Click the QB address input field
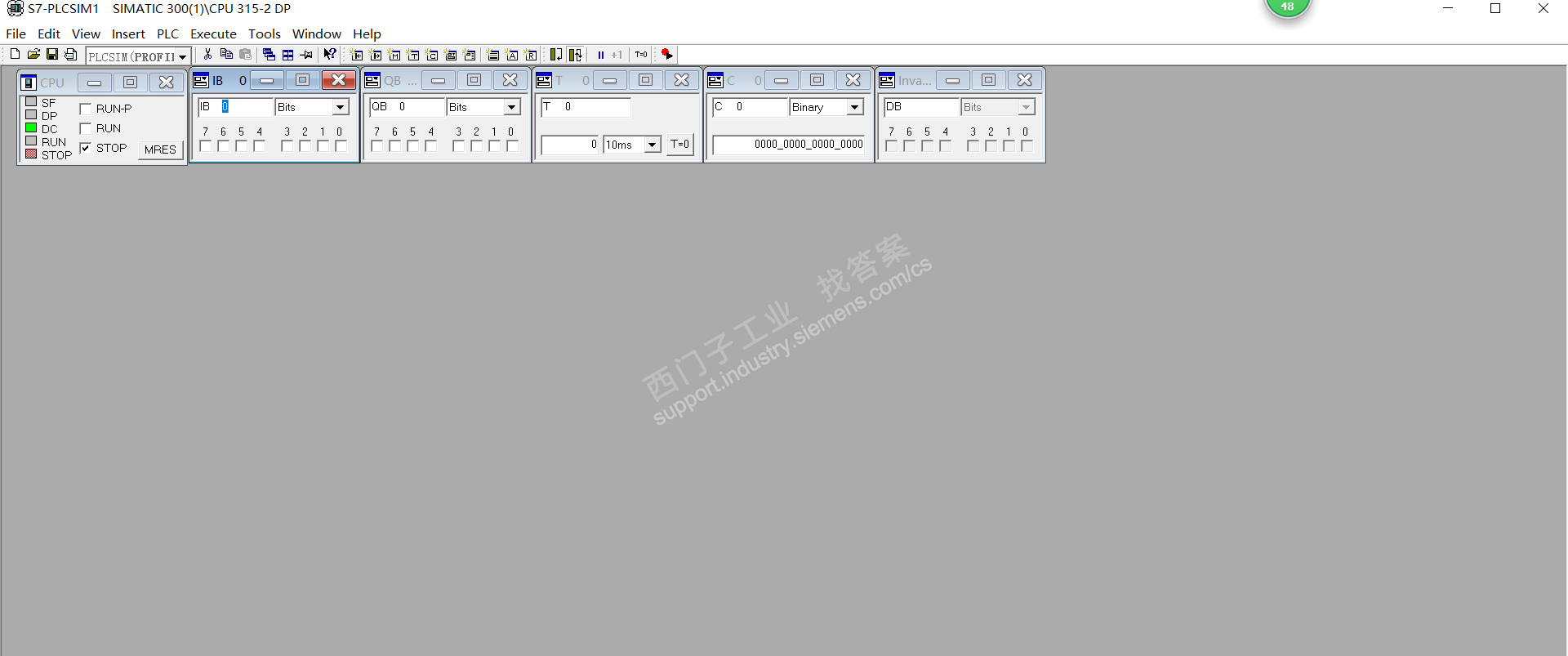Screen dimensions: 1568x656 pyautogui.click(x=407, y=107)
